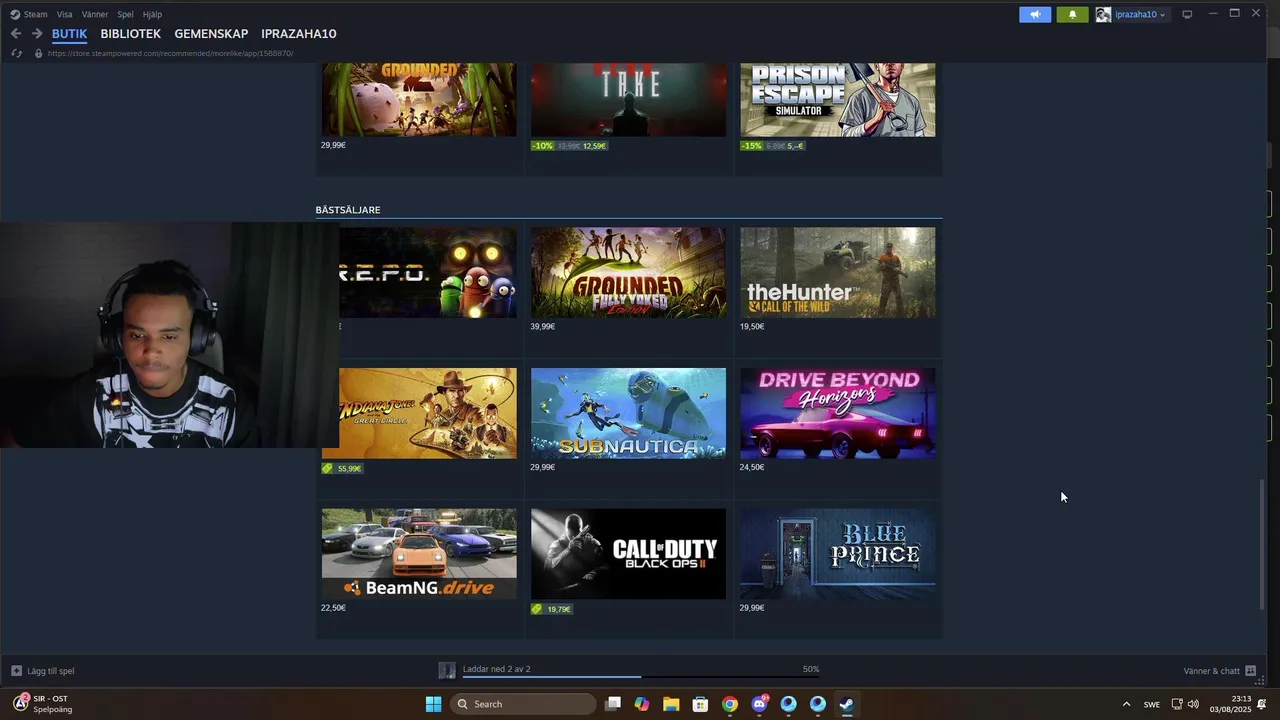Open the Visa menu

pyautogui.click(x=64, y=14)
